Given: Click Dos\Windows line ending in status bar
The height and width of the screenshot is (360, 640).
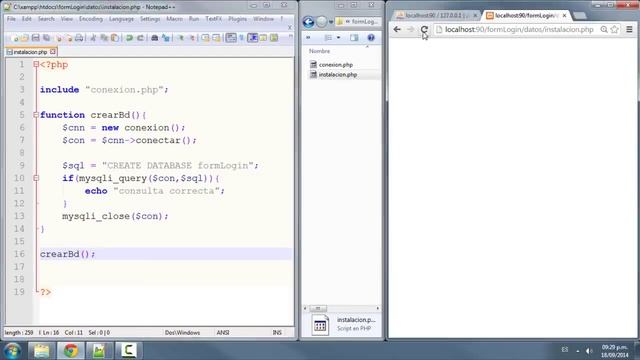Looking at the screenshot, I should (182, 333).
